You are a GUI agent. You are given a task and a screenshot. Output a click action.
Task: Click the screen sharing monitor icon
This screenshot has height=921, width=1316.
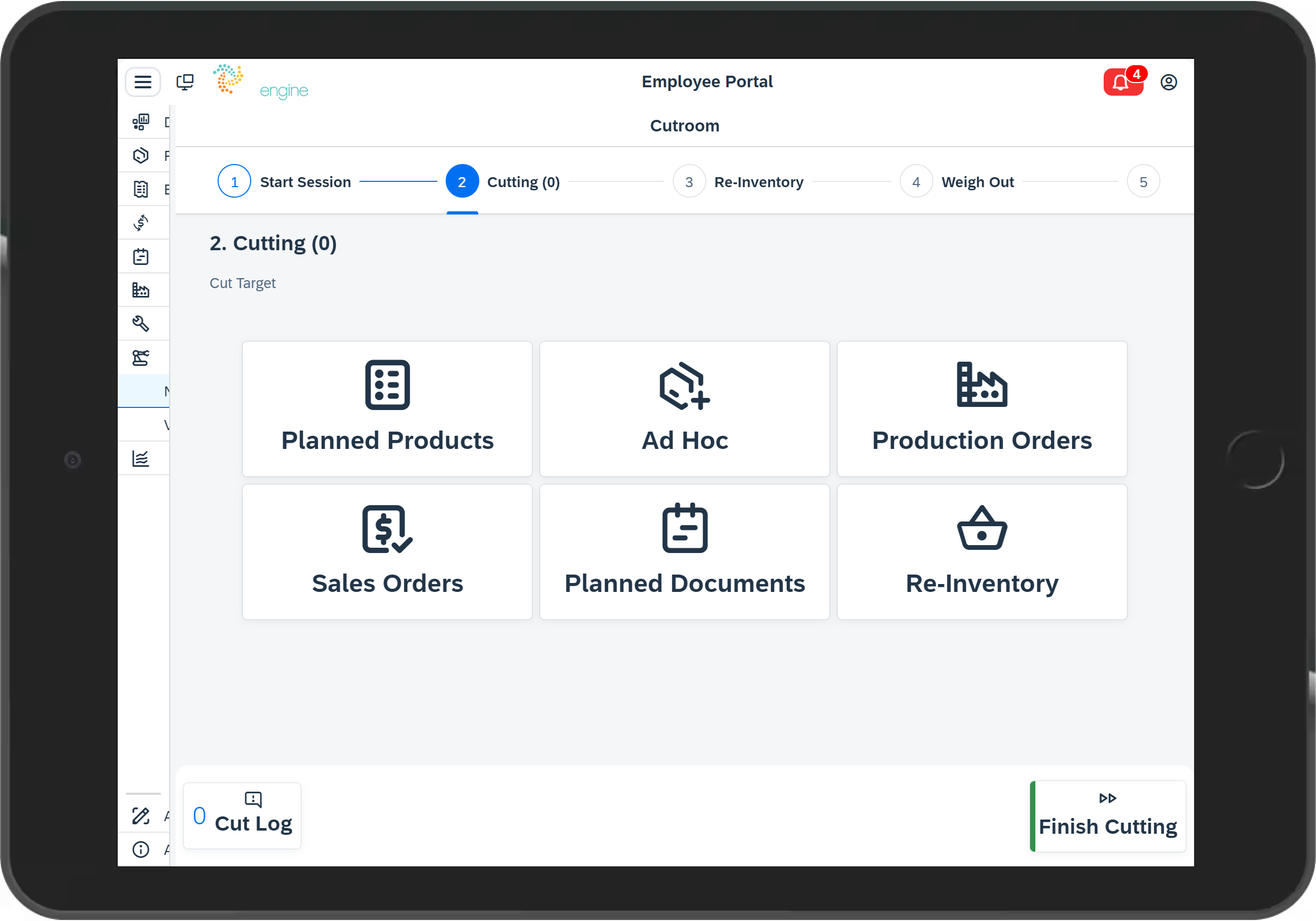(x=185, y=81)
